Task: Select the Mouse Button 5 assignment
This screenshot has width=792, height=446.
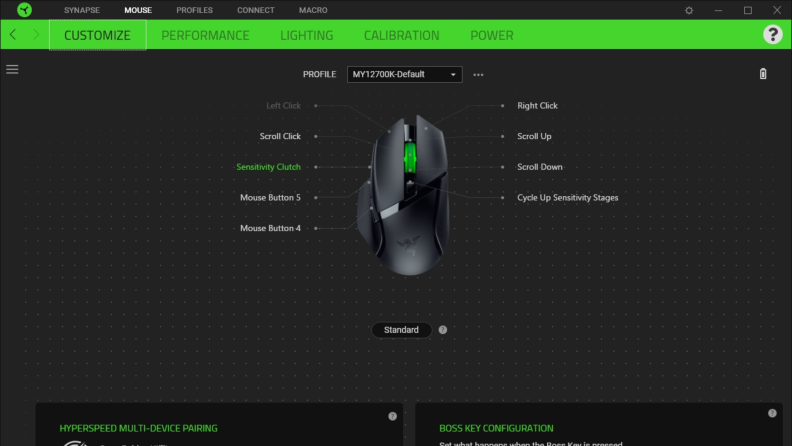Action: point(270,197)
